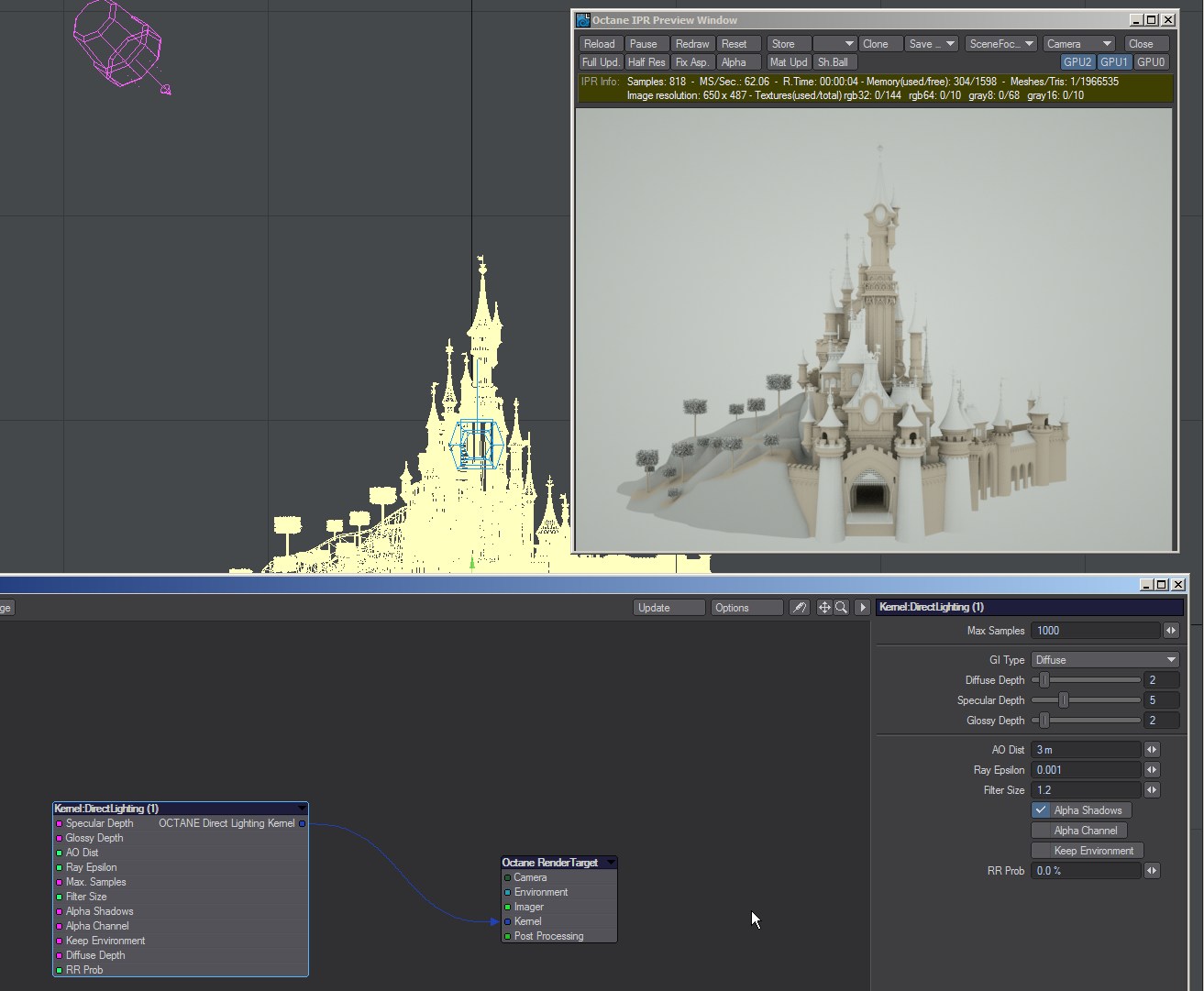Open the Camera dropdown in IPR window

pyautogui.click(x=1079, y=44)
